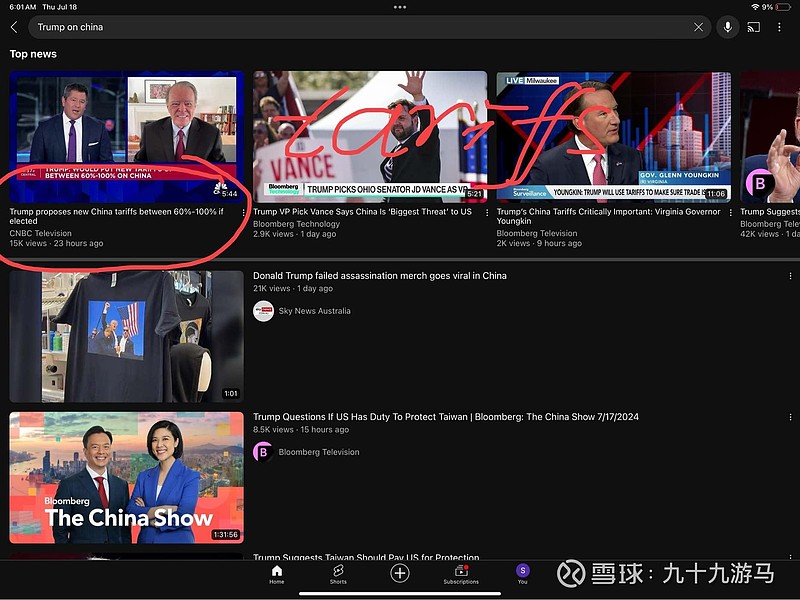Start voice search with microphone icon

click(728, 27)
